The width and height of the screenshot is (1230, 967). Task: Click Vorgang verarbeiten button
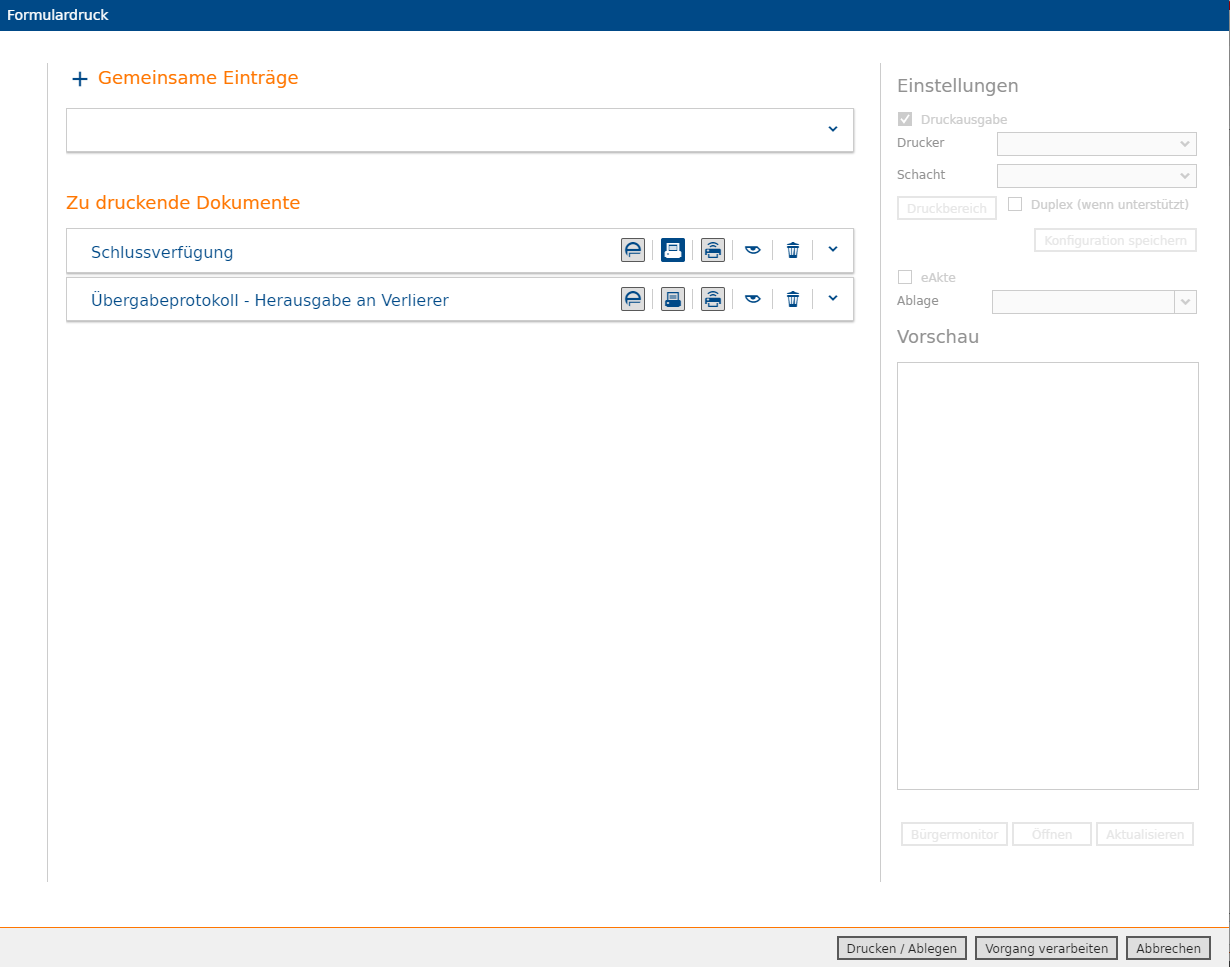(x=1046, y=948)
